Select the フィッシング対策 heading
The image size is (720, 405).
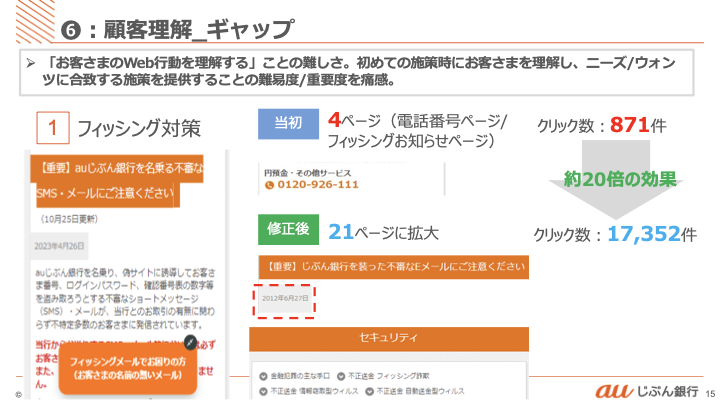click(x=139, y=128)
